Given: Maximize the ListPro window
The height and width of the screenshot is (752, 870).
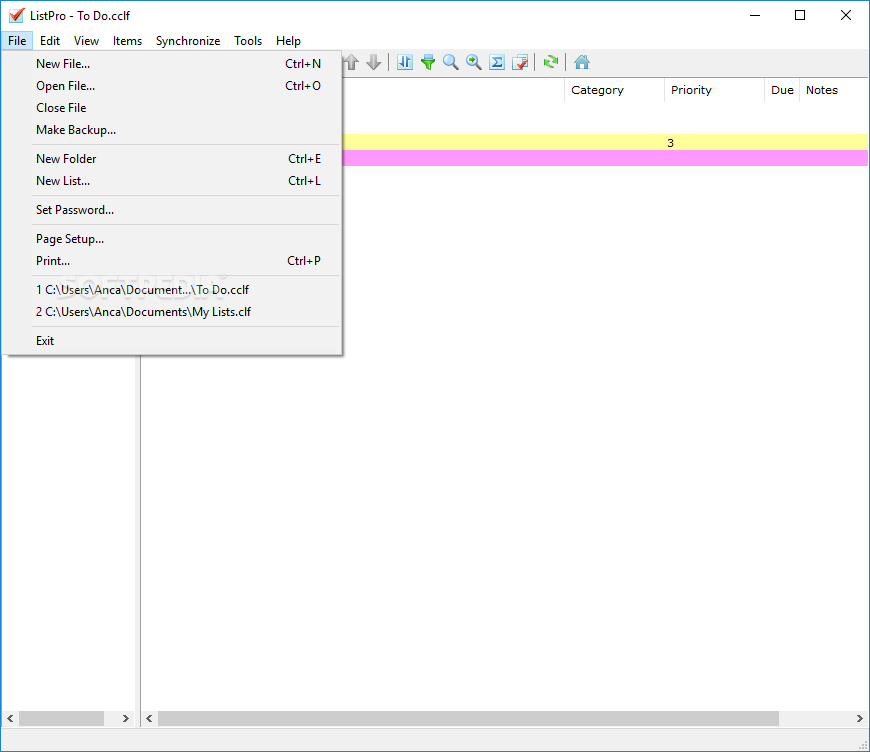Looking at the screenshot, I should tap(800, 16).
